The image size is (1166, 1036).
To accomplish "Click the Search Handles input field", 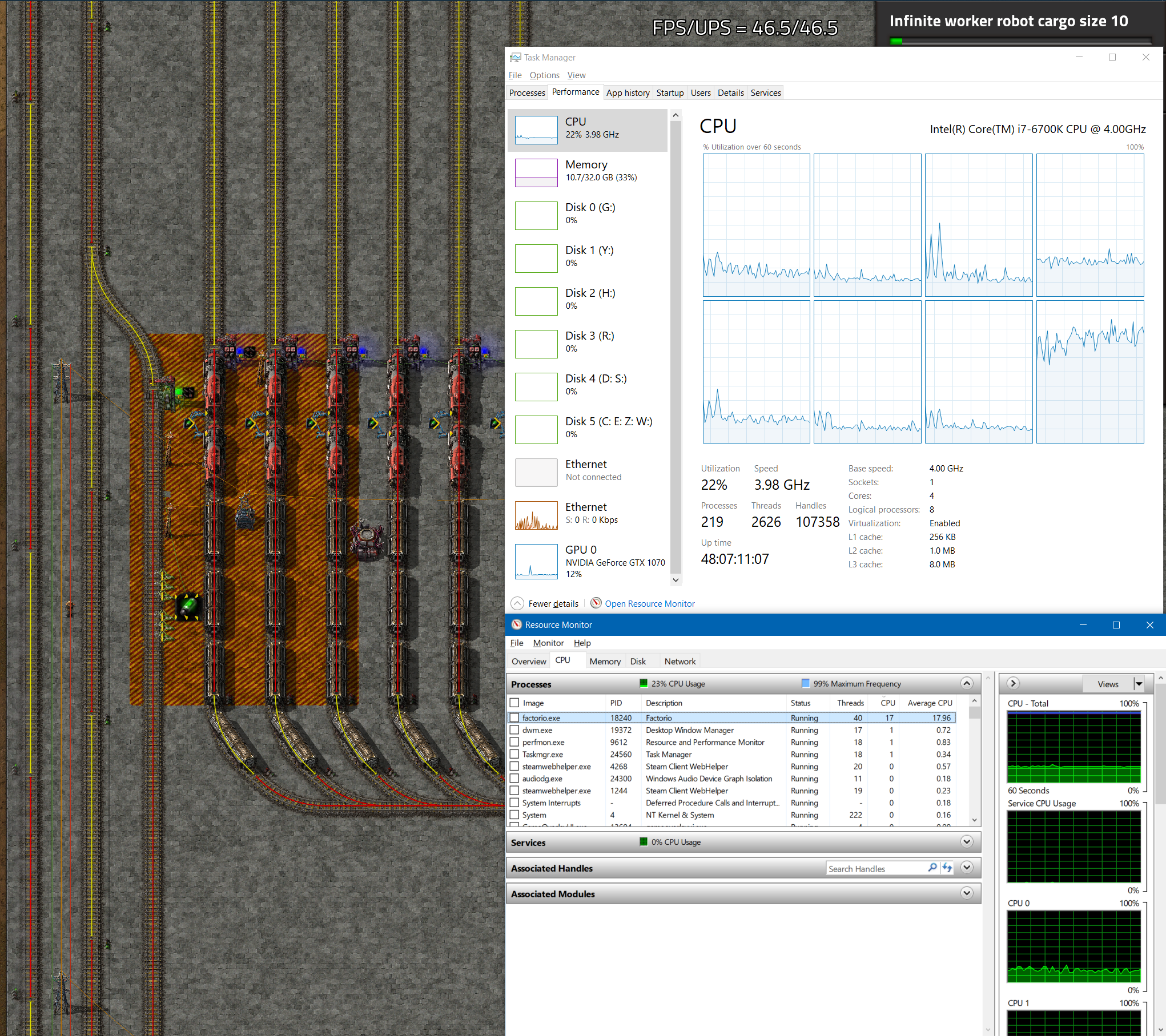I will (875, 868).
